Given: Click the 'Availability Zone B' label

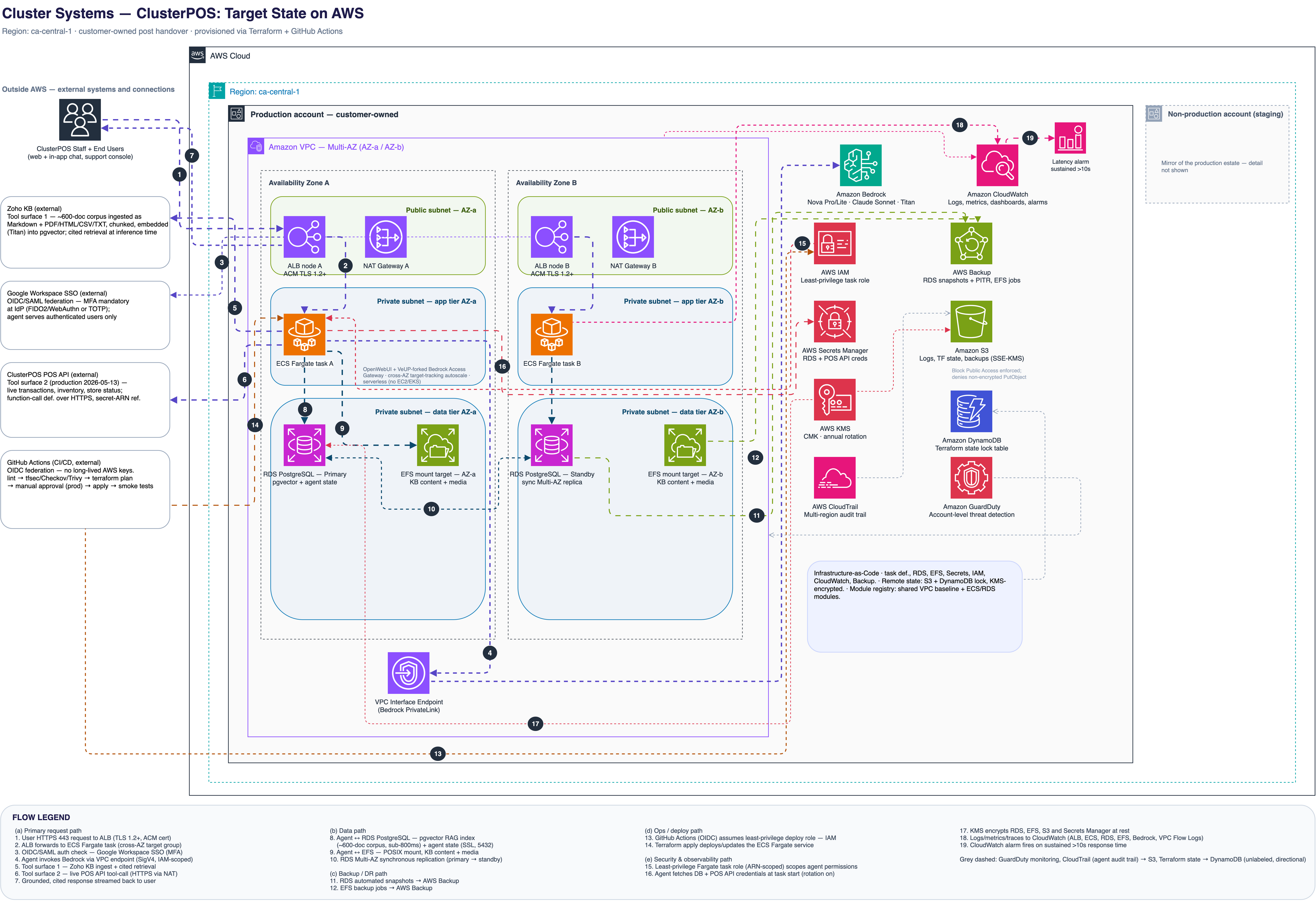Looking at the screenshot, I should (x=546, y=183).
